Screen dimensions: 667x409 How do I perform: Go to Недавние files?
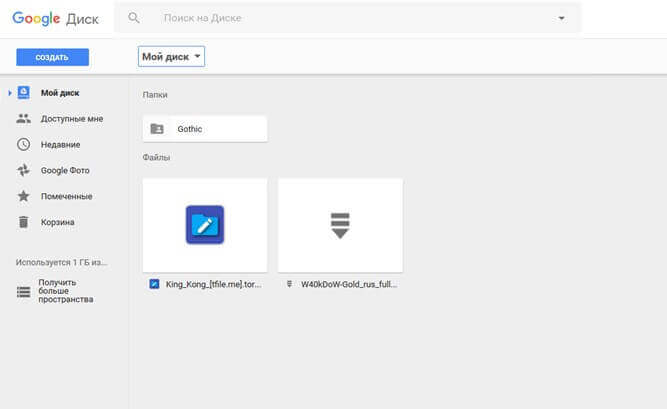60,145
